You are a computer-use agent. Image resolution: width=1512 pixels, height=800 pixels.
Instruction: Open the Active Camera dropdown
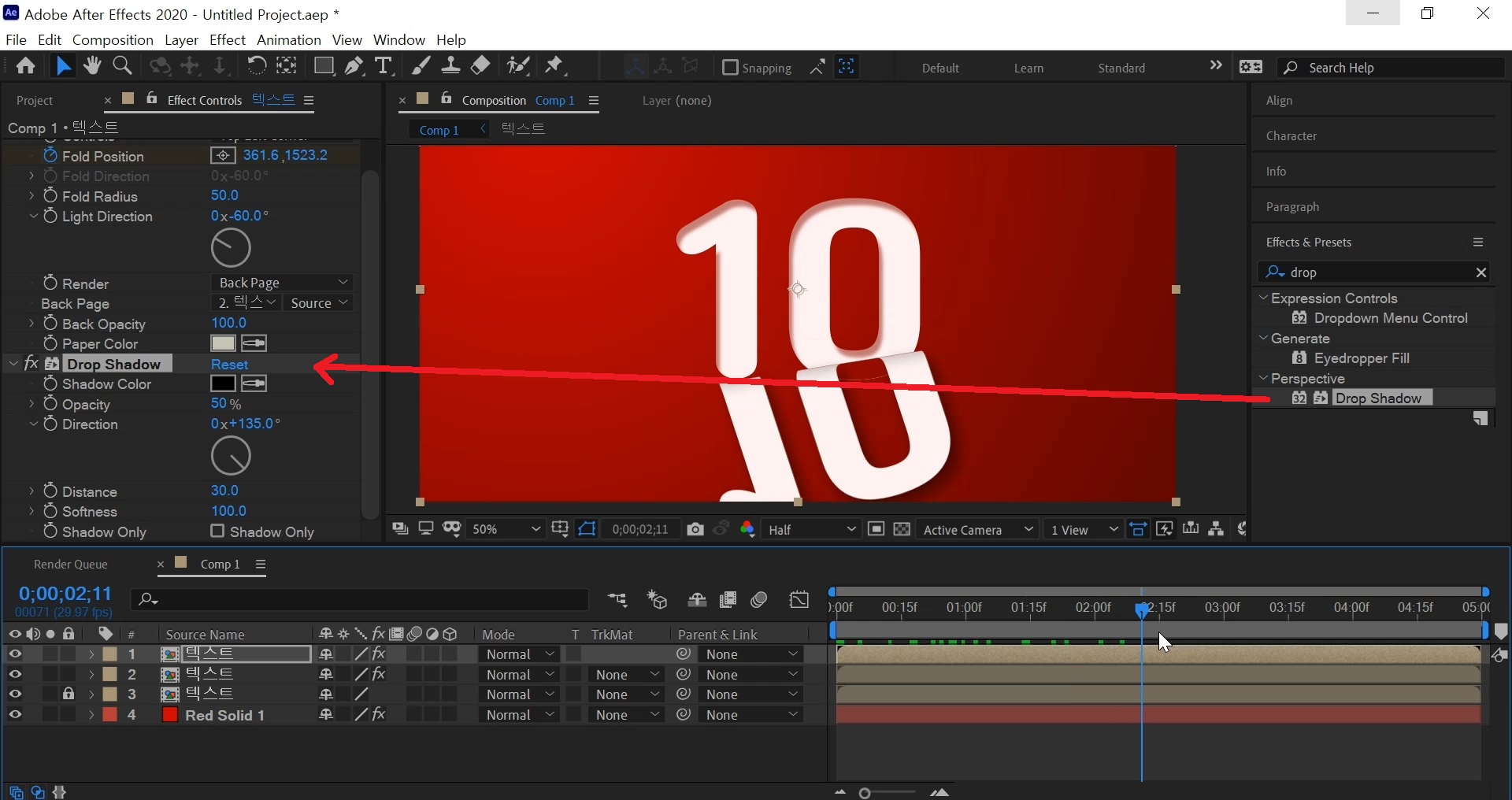(x=976, y=529)
